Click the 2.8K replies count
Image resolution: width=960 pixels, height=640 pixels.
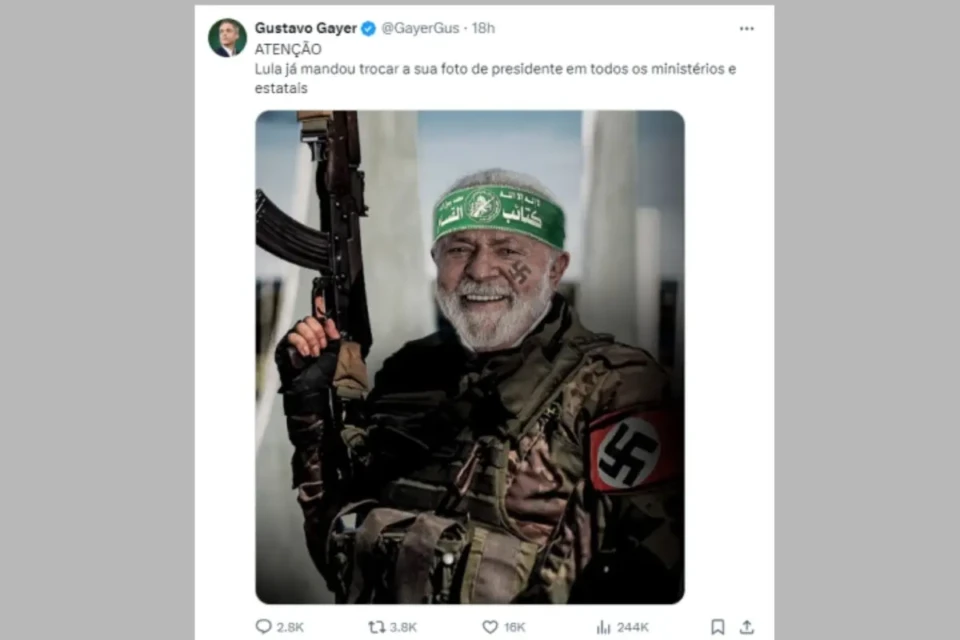point(290,627)
